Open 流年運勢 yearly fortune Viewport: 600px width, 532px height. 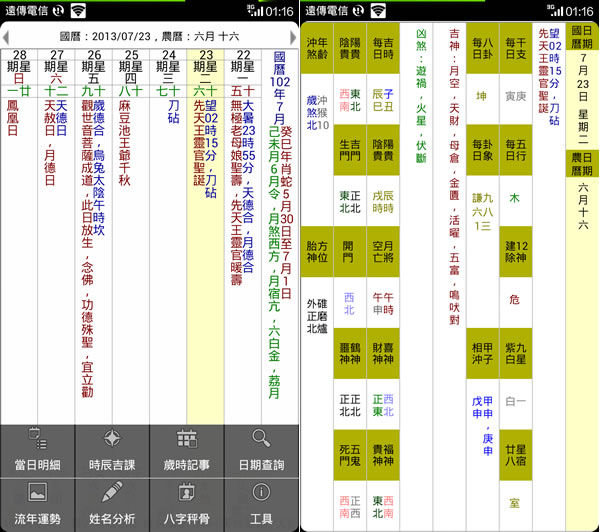click(x=38, y=505)
